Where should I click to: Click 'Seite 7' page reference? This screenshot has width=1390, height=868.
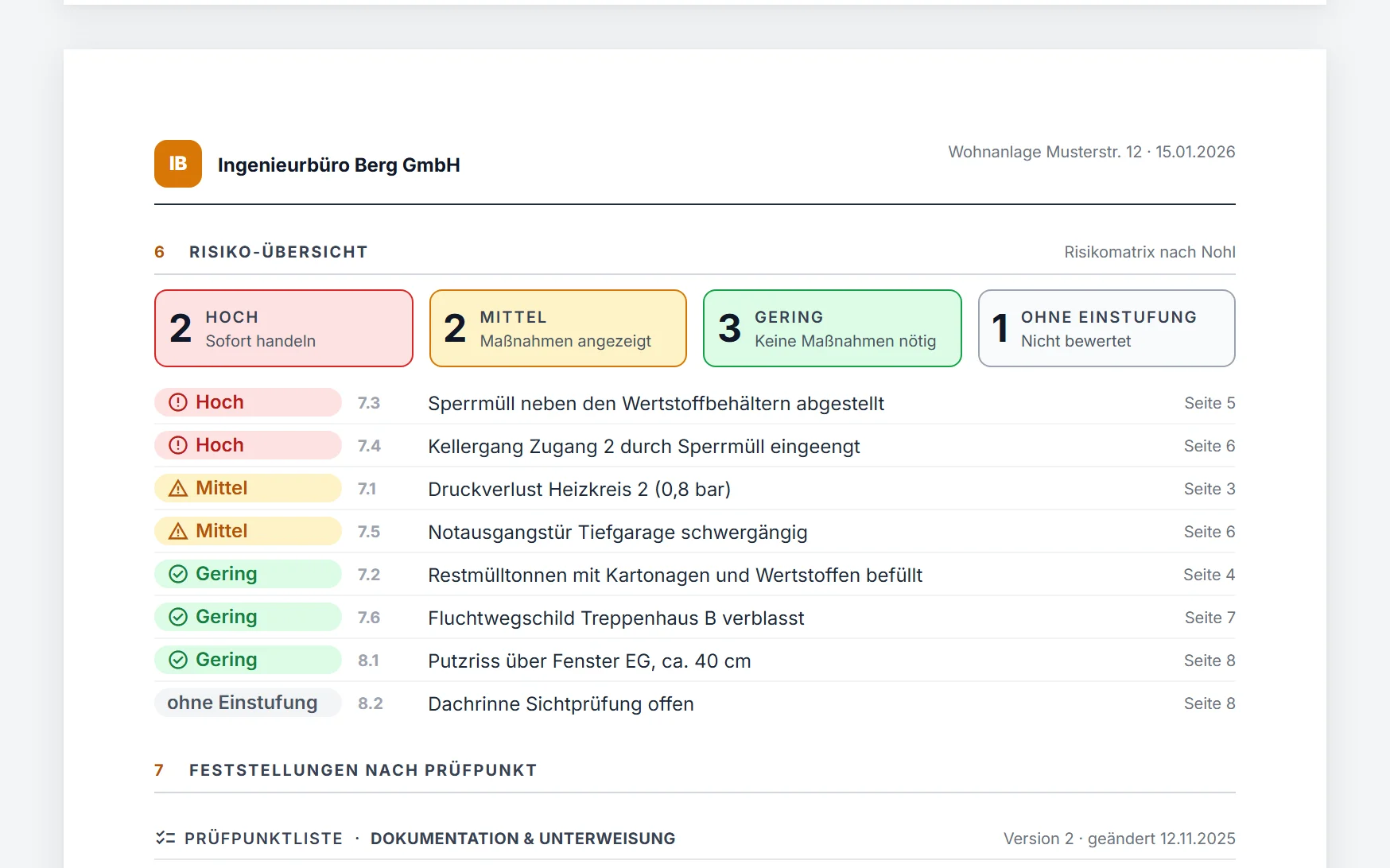click(x=1209, y=618)
